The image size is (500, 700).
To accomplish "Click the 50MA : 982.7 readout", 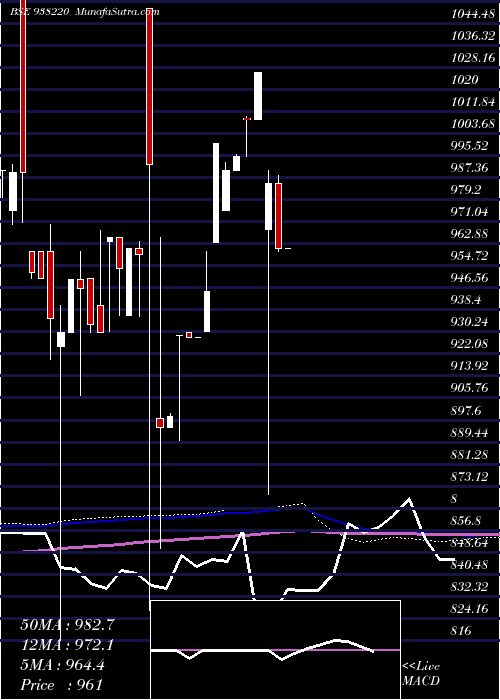I will coord(67,625).
